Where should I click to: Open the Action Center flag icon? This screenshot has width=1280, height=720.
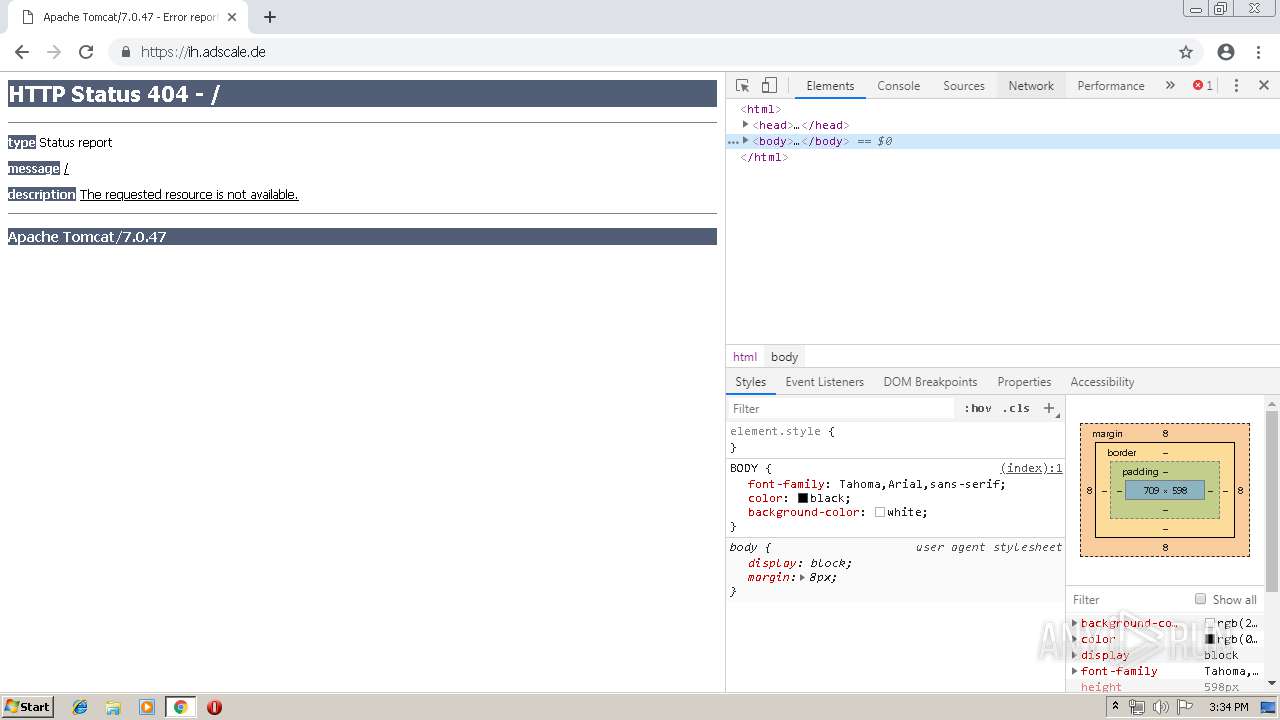coord(1185,707)
